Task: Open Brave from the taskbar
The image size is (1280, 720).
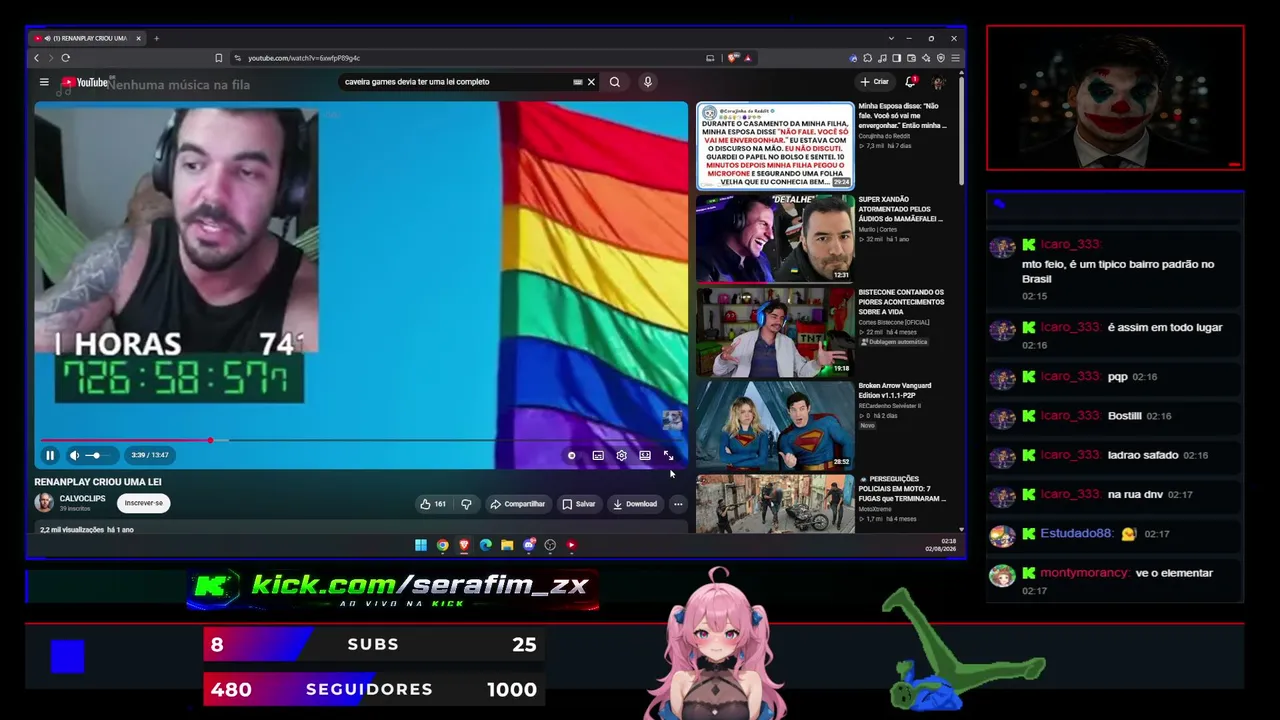Action: [464, 545]
